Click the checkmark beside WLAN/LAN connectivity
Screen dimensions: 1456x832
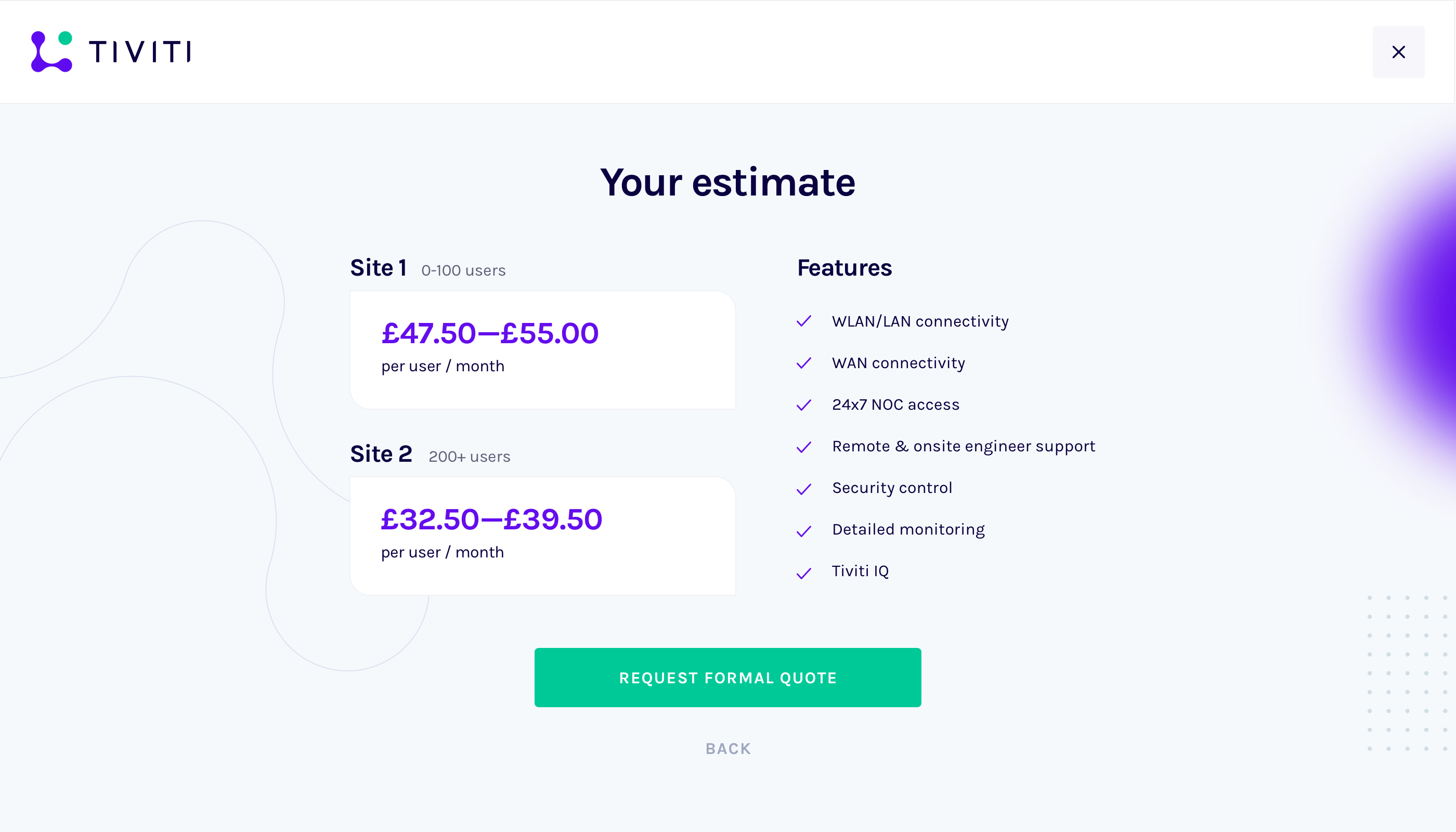click(x=804, y=321)
